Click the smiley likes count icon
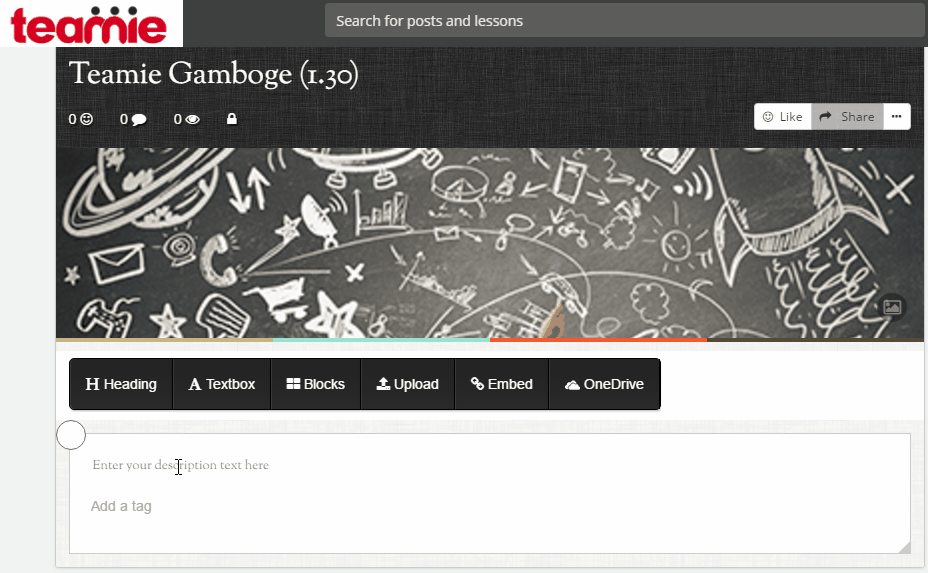Viewport: 928px width, 573px height. pos(87,119)
